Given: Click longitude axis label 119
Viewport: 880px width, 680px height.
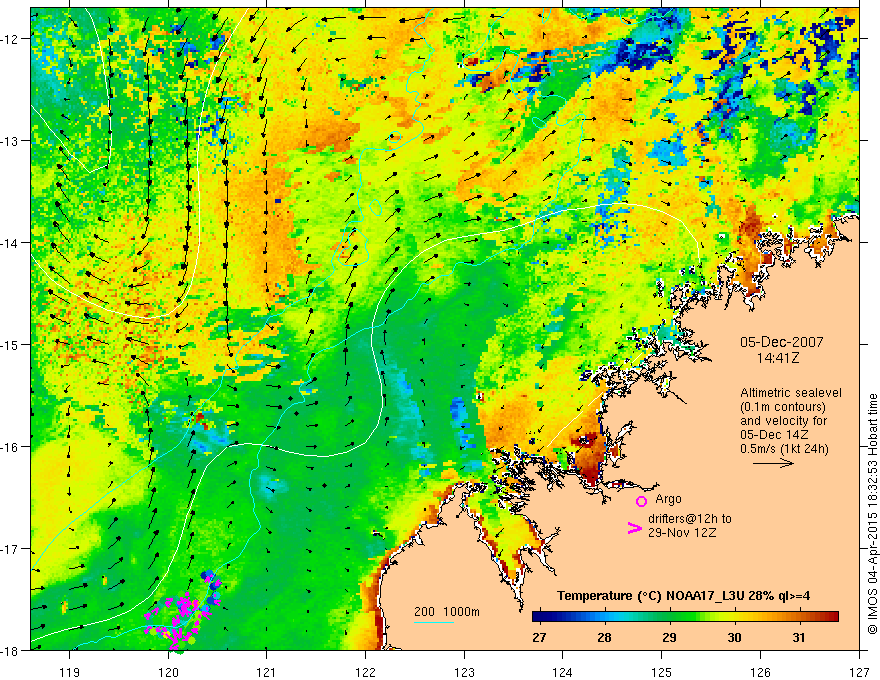Looking at the screenshot, I should pos(70,672).
